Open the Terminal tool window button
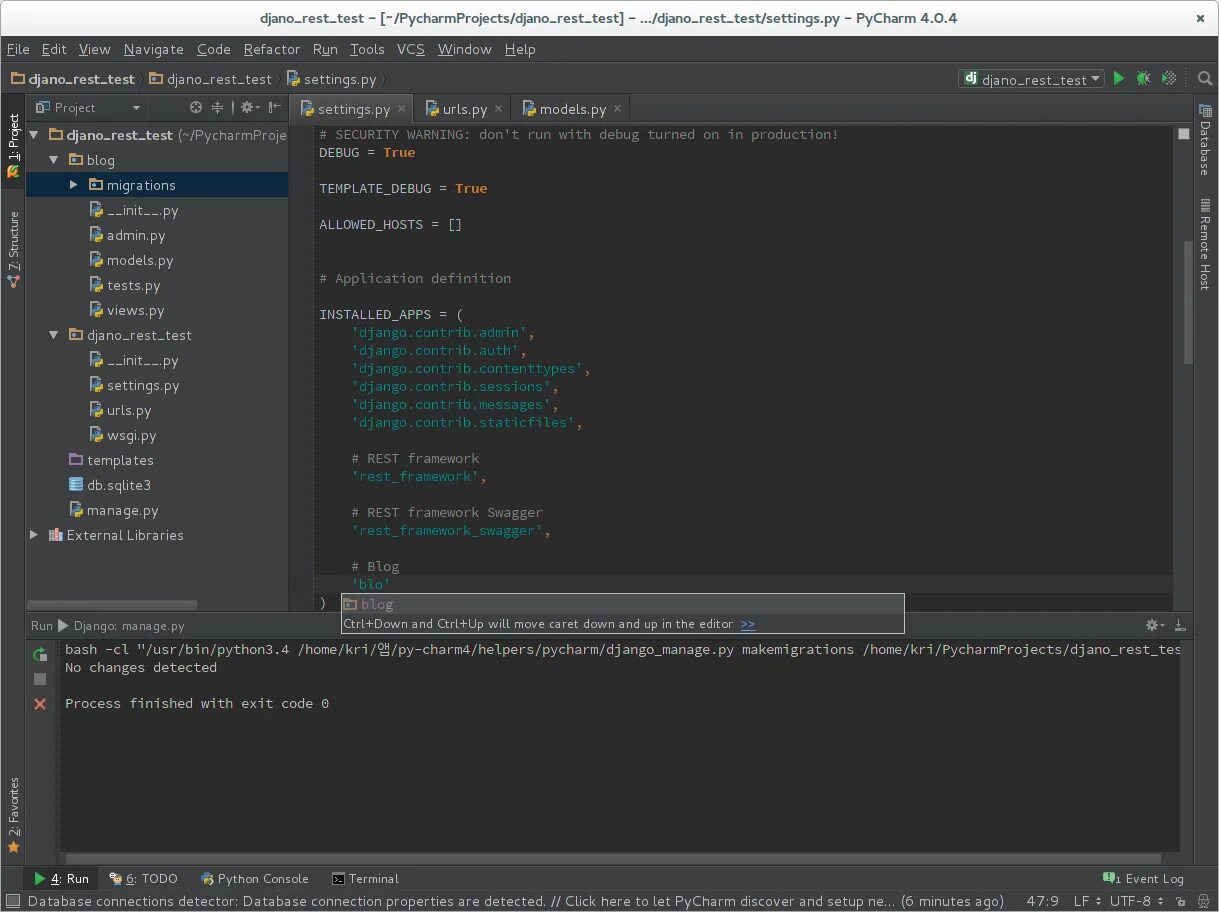Screen dimensions: 1219x912 tap(365, 879)
